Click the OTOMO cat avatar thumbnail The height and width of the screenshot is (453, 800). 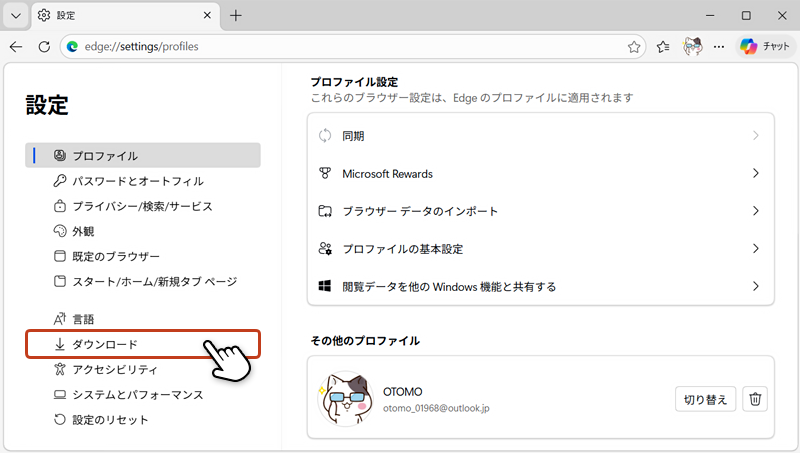pyautogui.click(x=345, y=398)
